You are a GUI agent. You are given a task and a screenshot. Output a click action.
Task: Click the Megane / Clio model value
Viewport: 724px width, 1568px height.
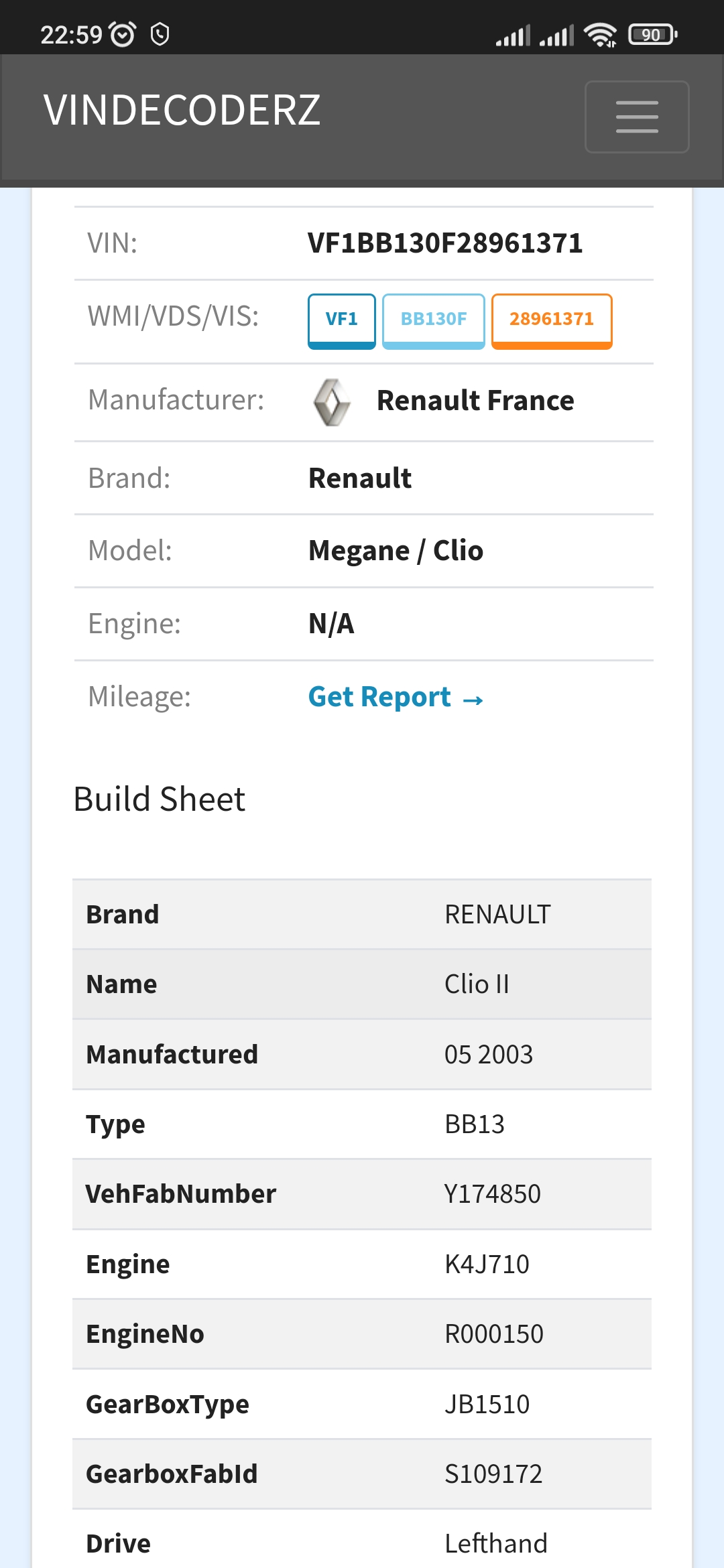[396, 551]
